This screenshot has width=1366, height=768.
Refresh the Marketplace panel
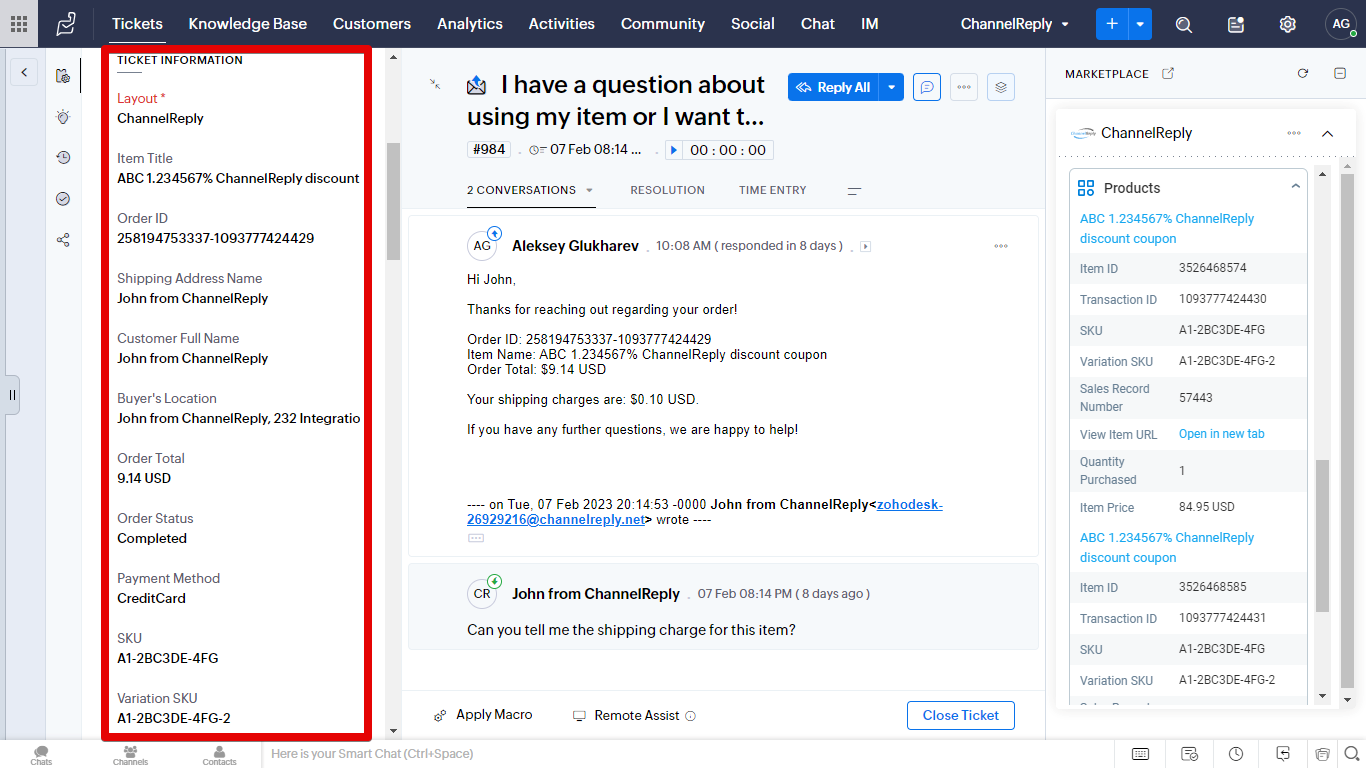(1303, 73)
